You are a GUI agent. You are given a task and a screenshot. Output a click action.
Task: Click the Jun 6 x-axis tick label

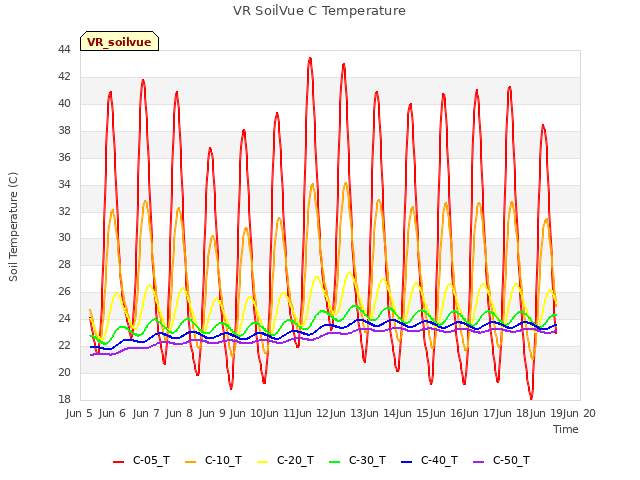(112, 413)
